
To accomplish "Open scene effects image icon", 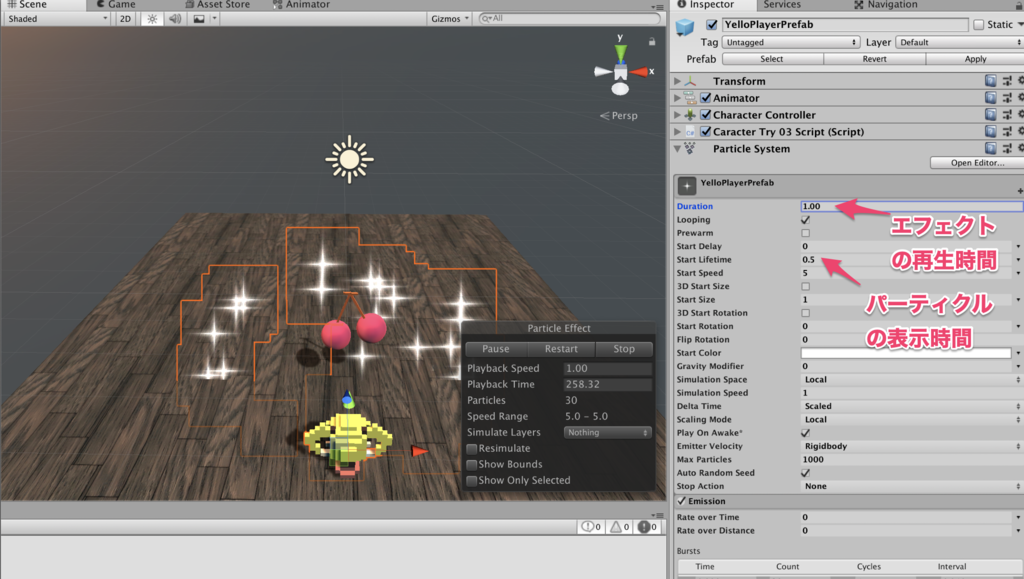I will click(199, 19).
